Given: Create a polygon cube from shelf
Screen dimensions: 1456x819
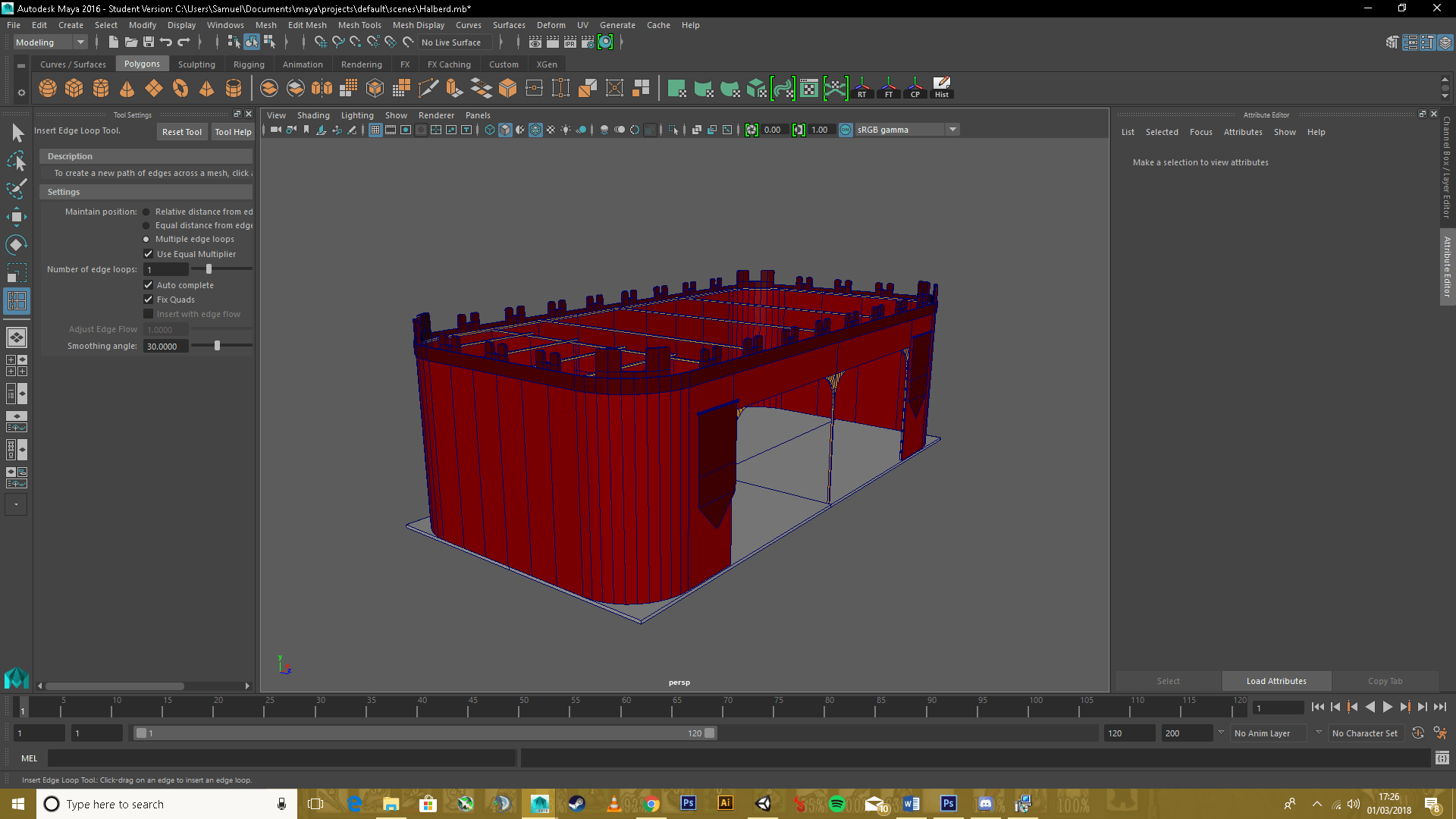Looking at the screenshot, I should pos(74,89).
